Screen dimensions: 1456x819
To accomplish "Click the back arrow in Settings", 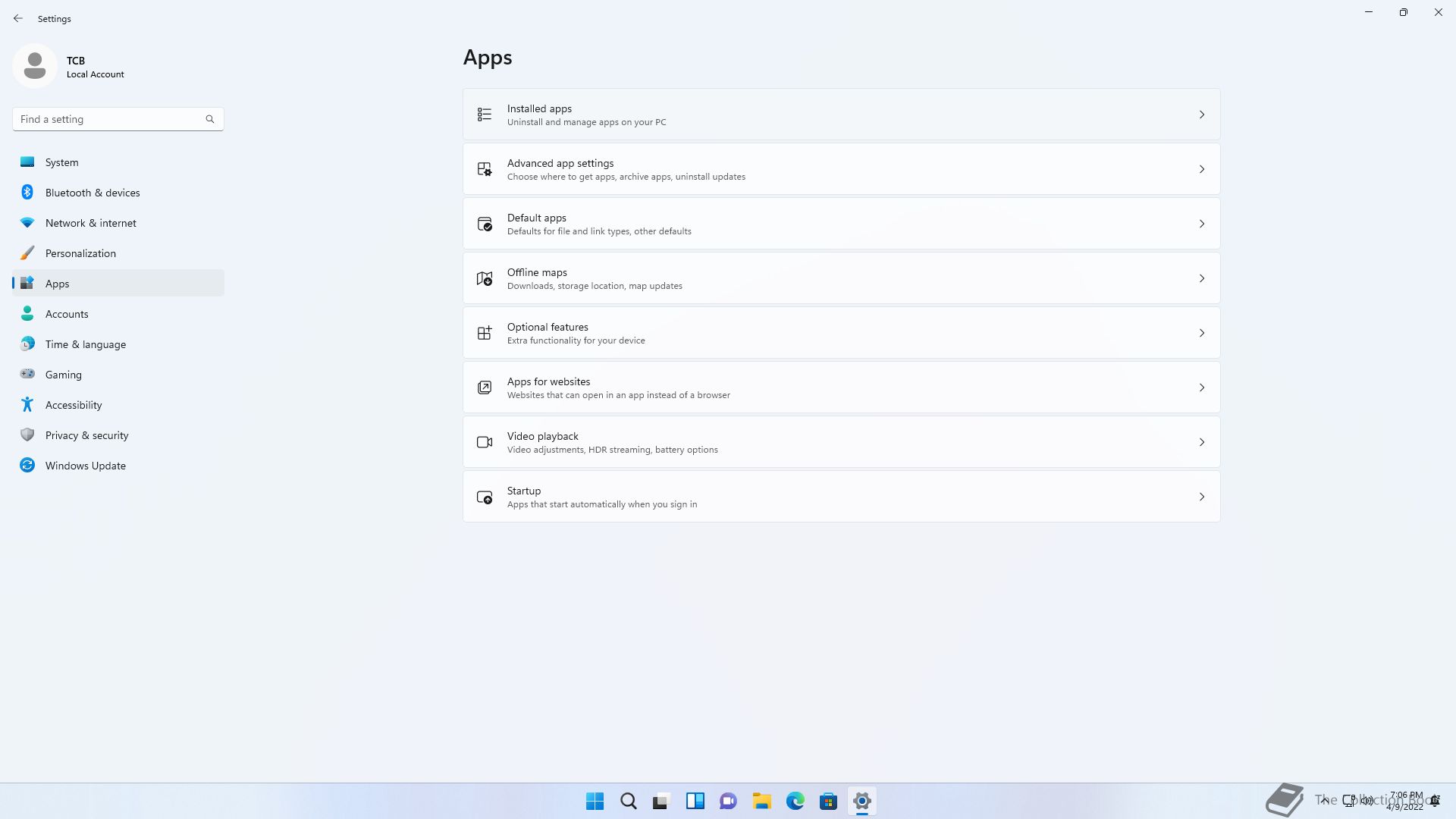I will pos(18,18).
